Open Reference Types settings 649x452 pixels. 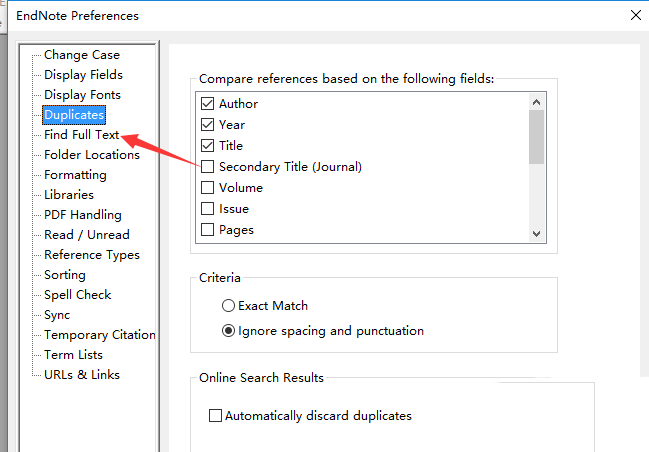coord(91,255)
